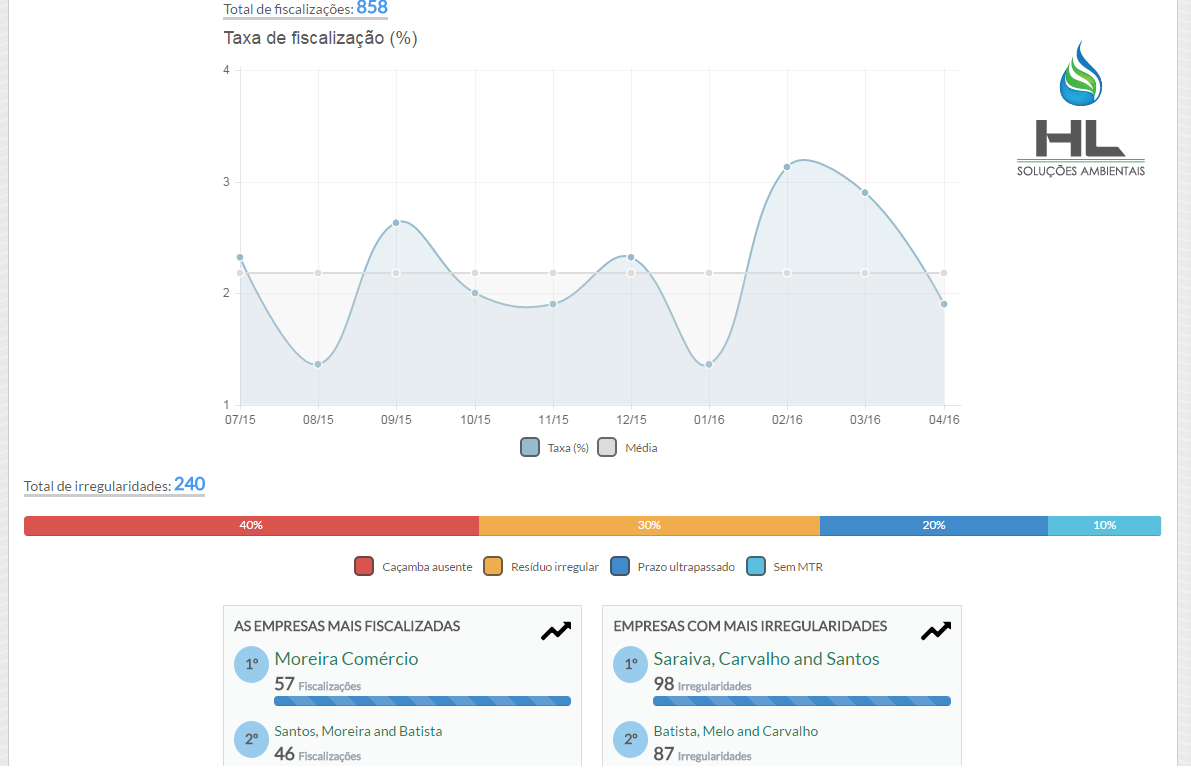The height and width of the screenshot is (771, 1191).
Task: Click trending arrow icon in Empresas Com Mais Irregularidades
Action: [936, 631]
